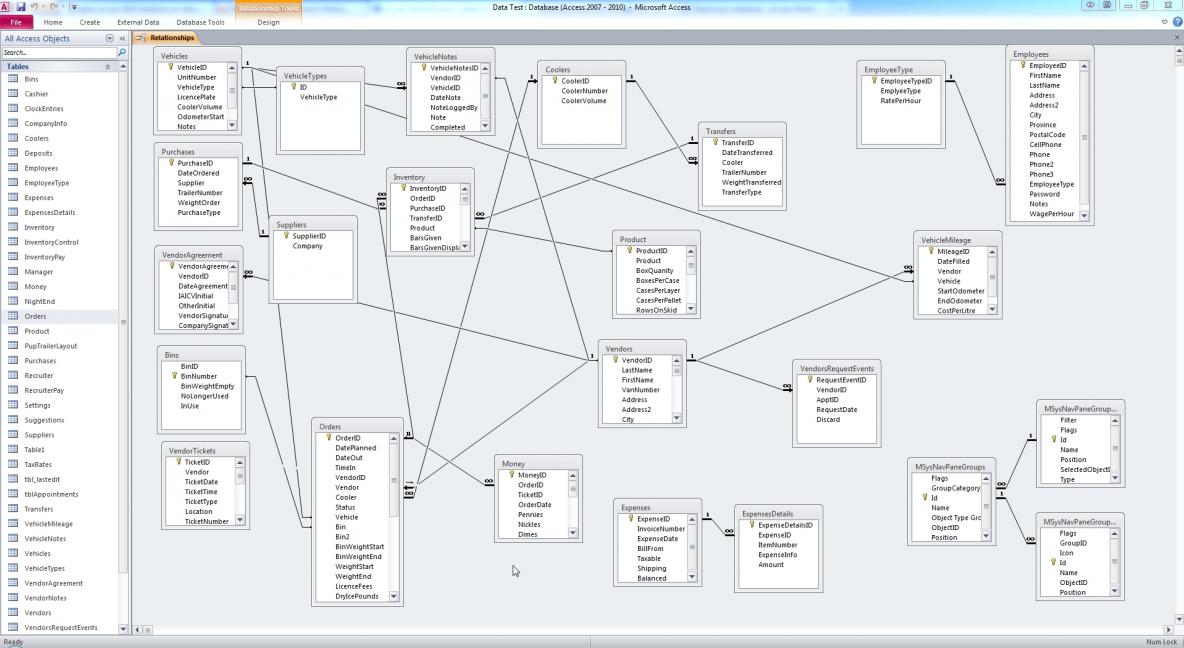This screenshot has height=648, width=1184.
Task: Select the Deposits table icon
Action: (13, 153)
